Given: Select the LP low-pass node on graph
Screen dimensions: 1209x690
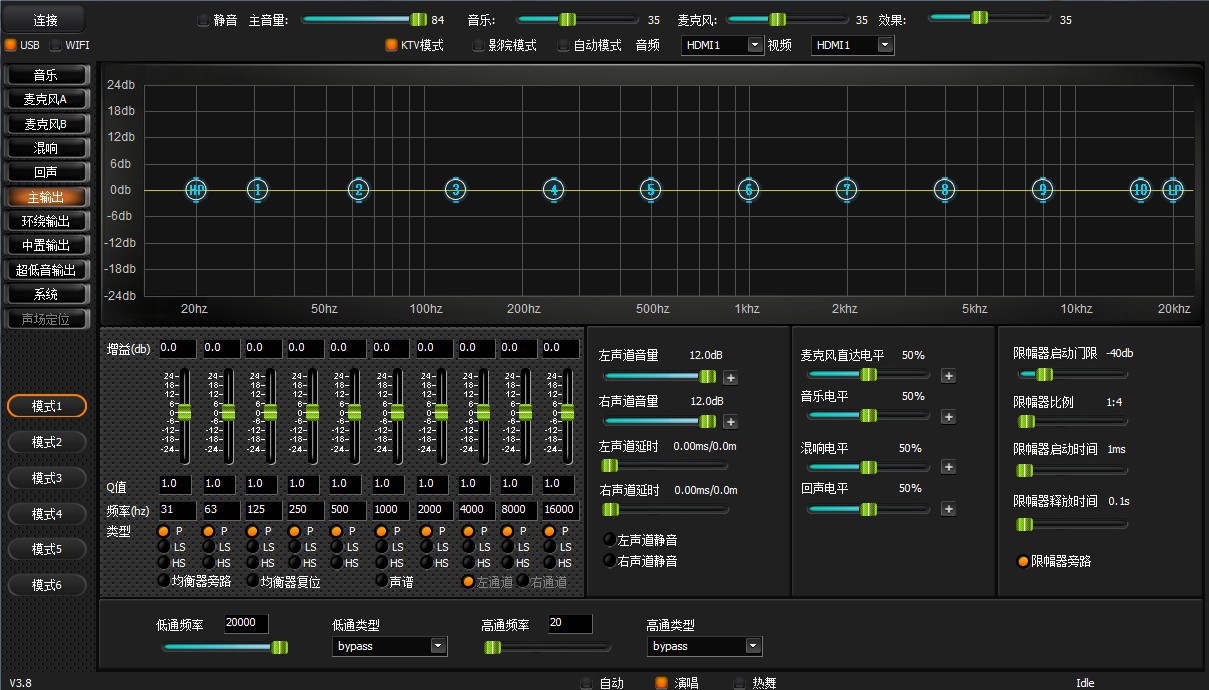Looking at the screenshot, I should pos(1172,189).
